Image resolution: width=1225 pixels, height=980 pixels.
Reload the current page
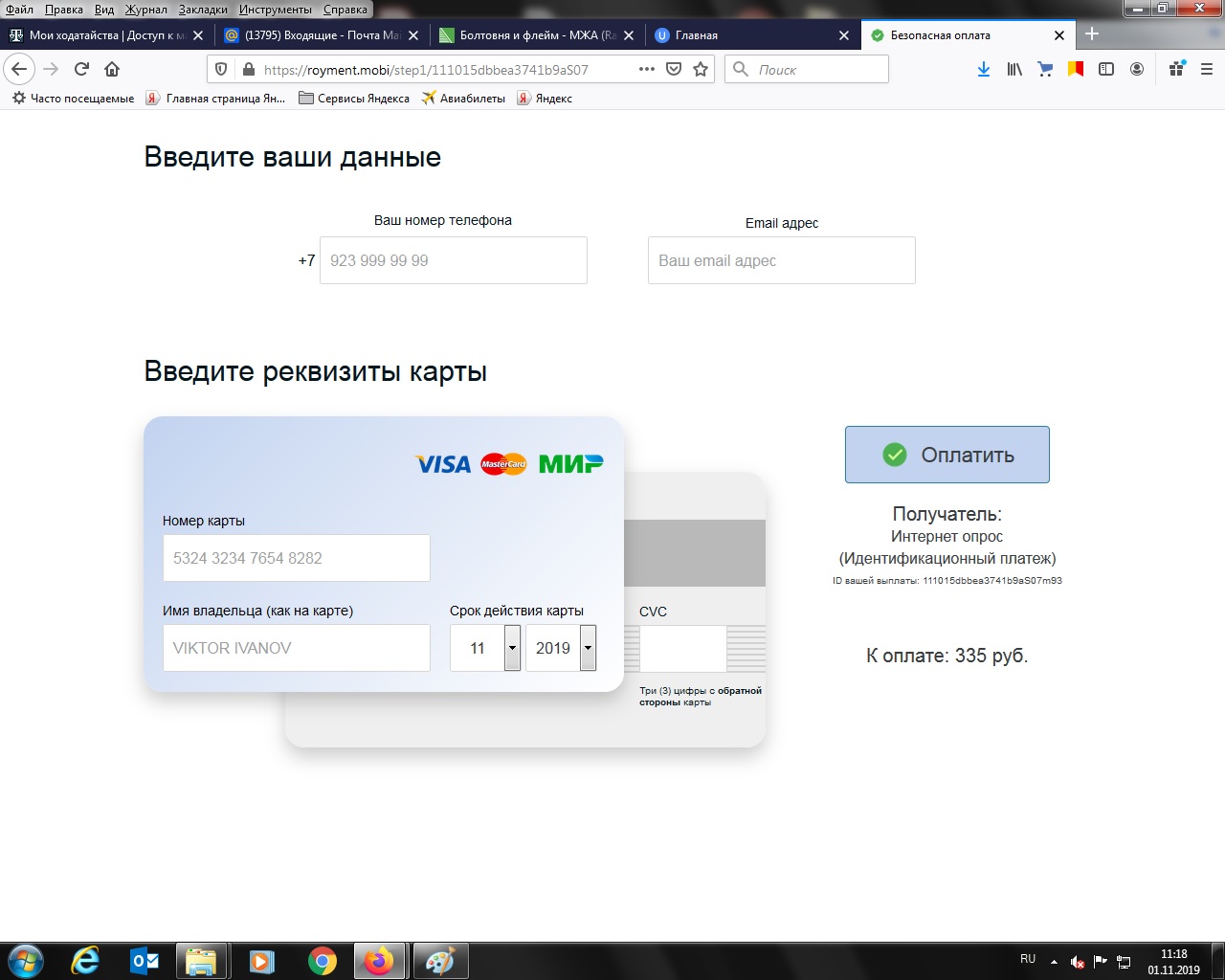[x=81, y=69]
